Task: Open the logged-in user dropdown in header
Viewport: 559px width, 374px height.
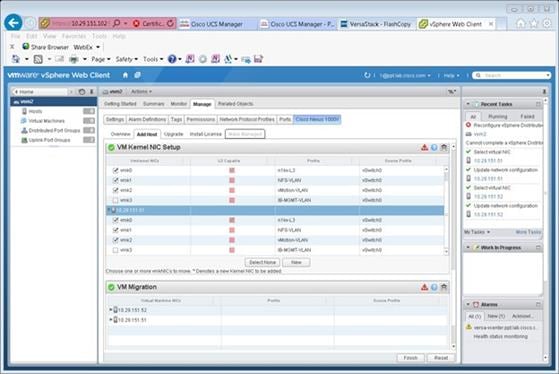Action: 405,76
